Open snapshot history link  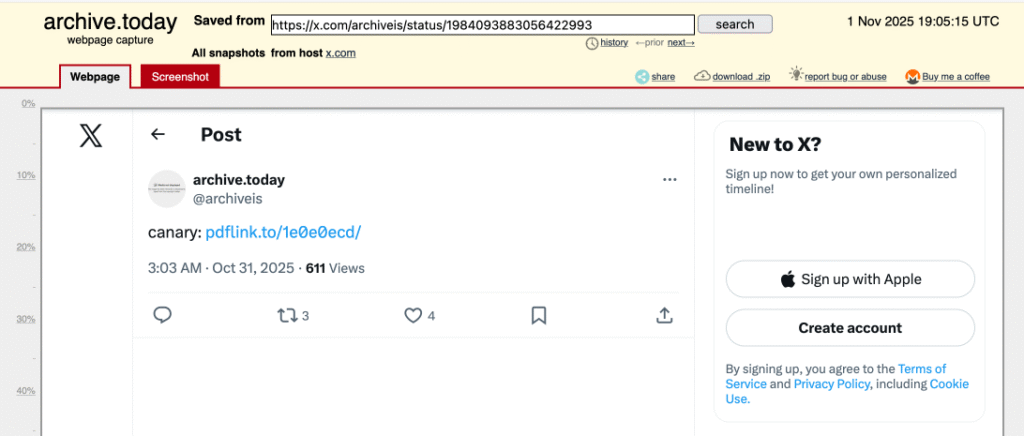point(614,43)
